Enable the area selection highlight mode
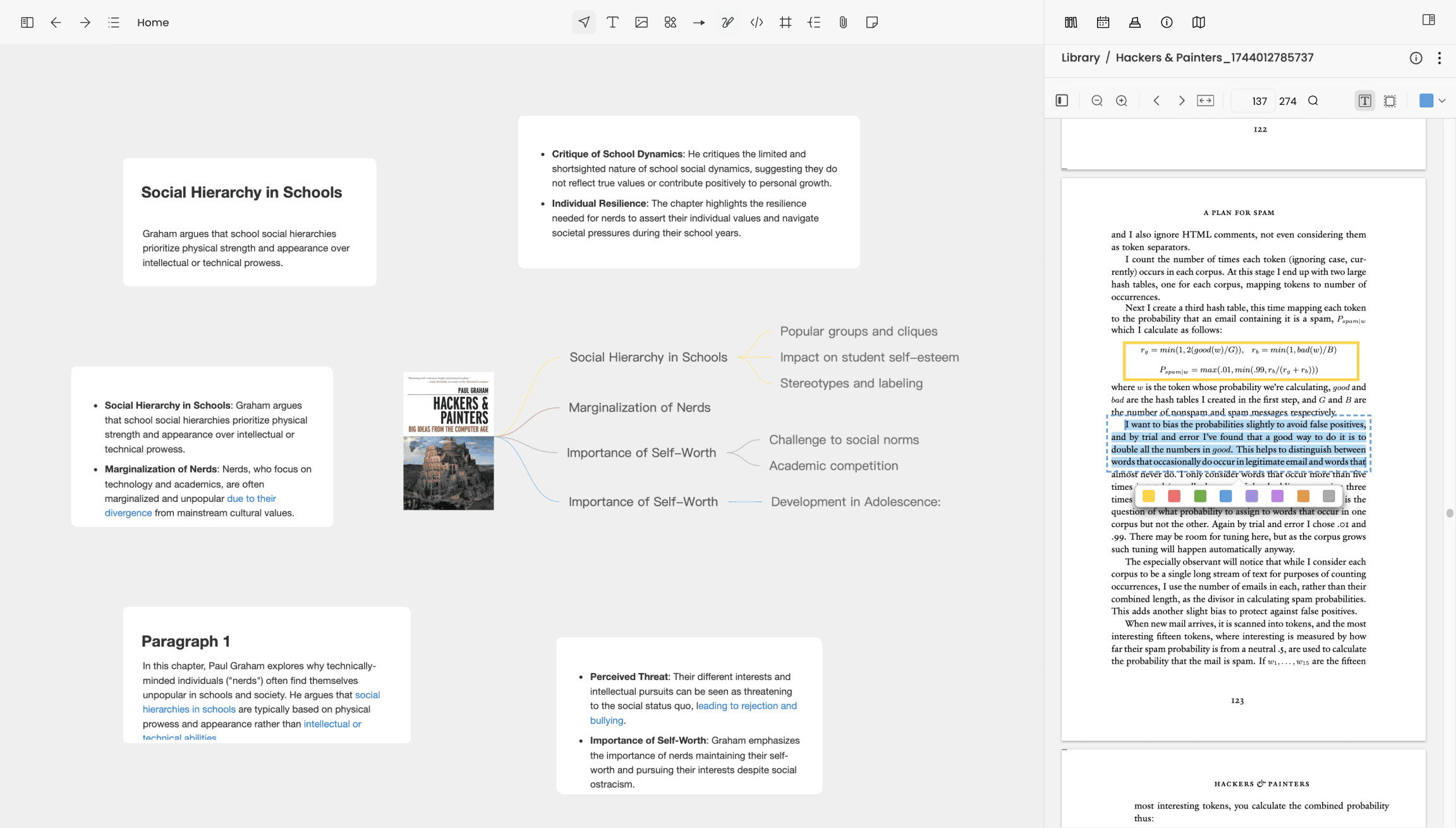Screen dimensions: 1456x828 click(x=1390, y=101)
